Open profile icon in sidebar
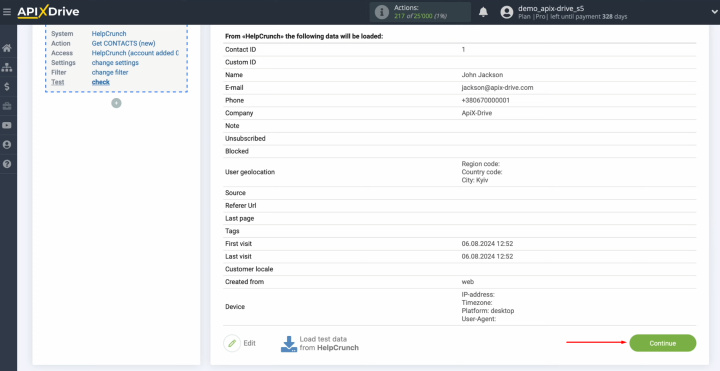Image resolution: width=720 pixels, height=371 pixels. tap(7, 145)
